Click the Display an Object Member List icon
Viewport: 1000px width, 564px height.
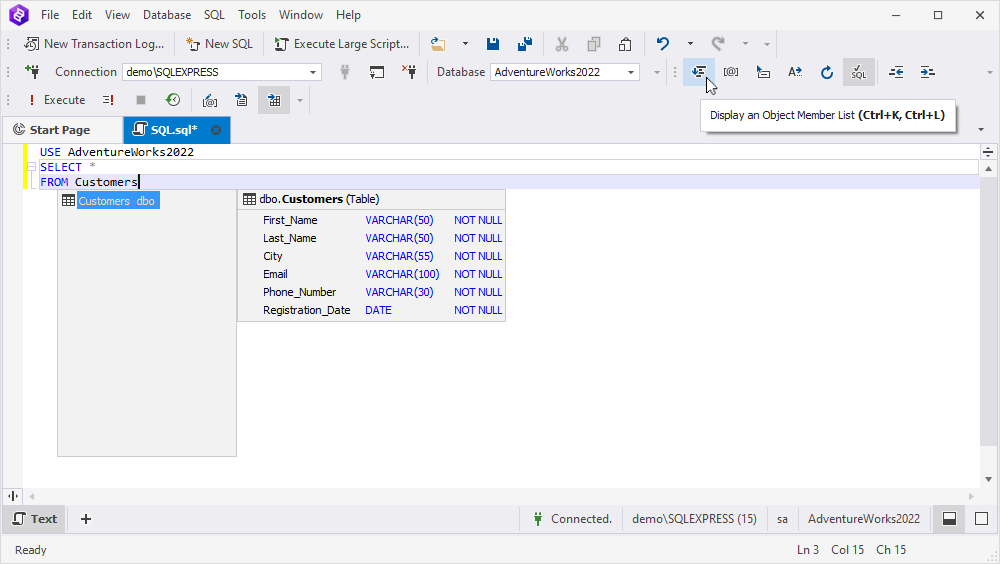point(699,72)
